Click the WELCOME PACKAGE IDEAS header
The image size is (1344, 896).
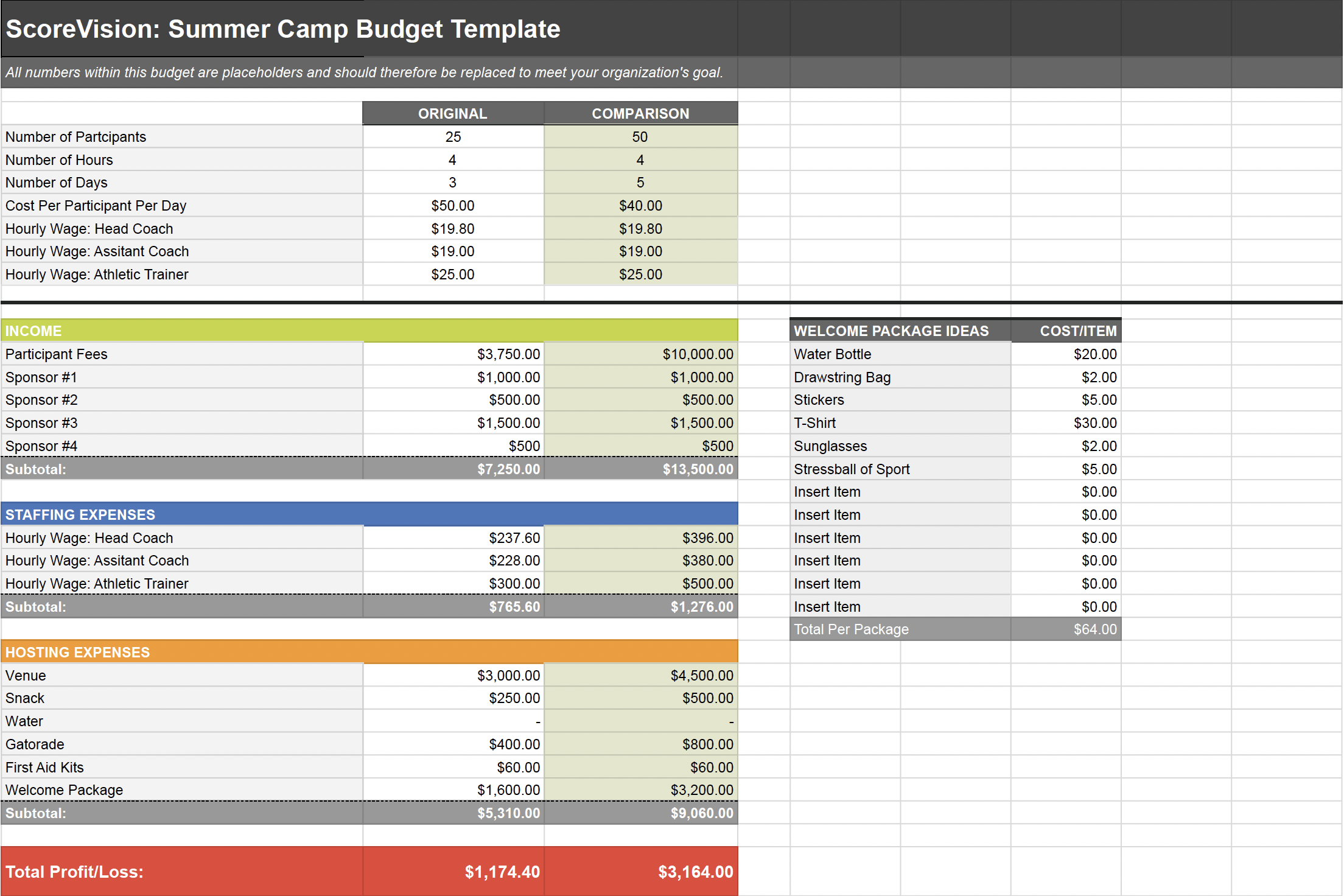click(900, 331)
